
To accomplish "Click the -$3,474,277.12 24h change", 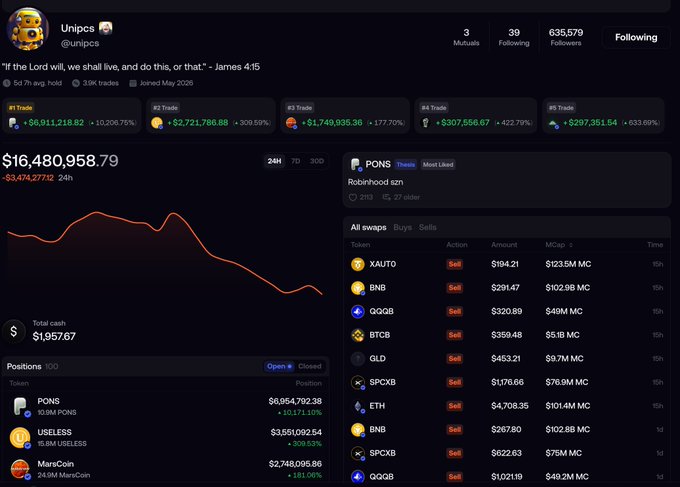I will point(28,178).
